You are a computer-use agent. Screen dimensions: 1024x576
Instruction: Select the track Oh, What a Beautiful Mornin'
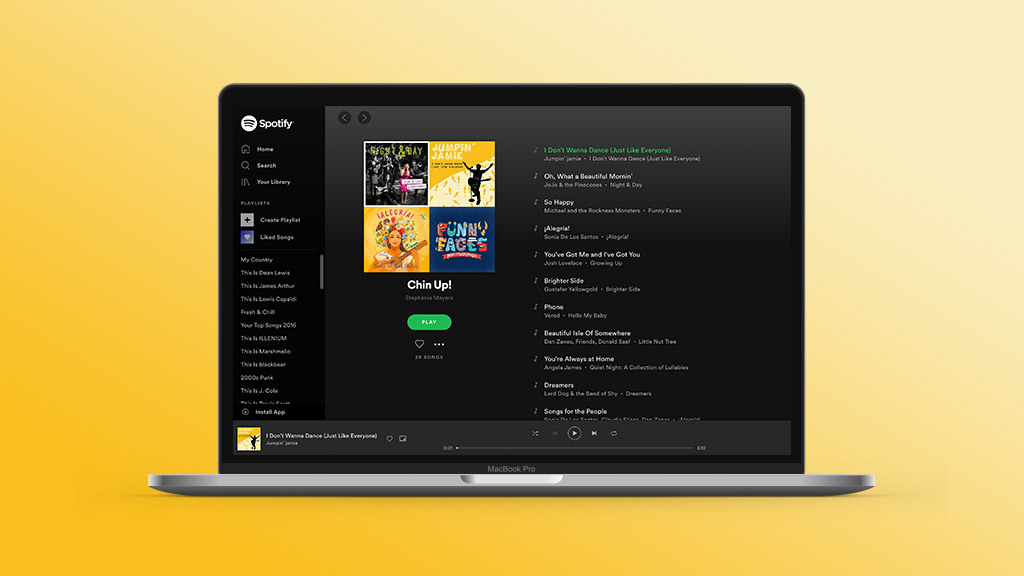[x=588, y=176]
